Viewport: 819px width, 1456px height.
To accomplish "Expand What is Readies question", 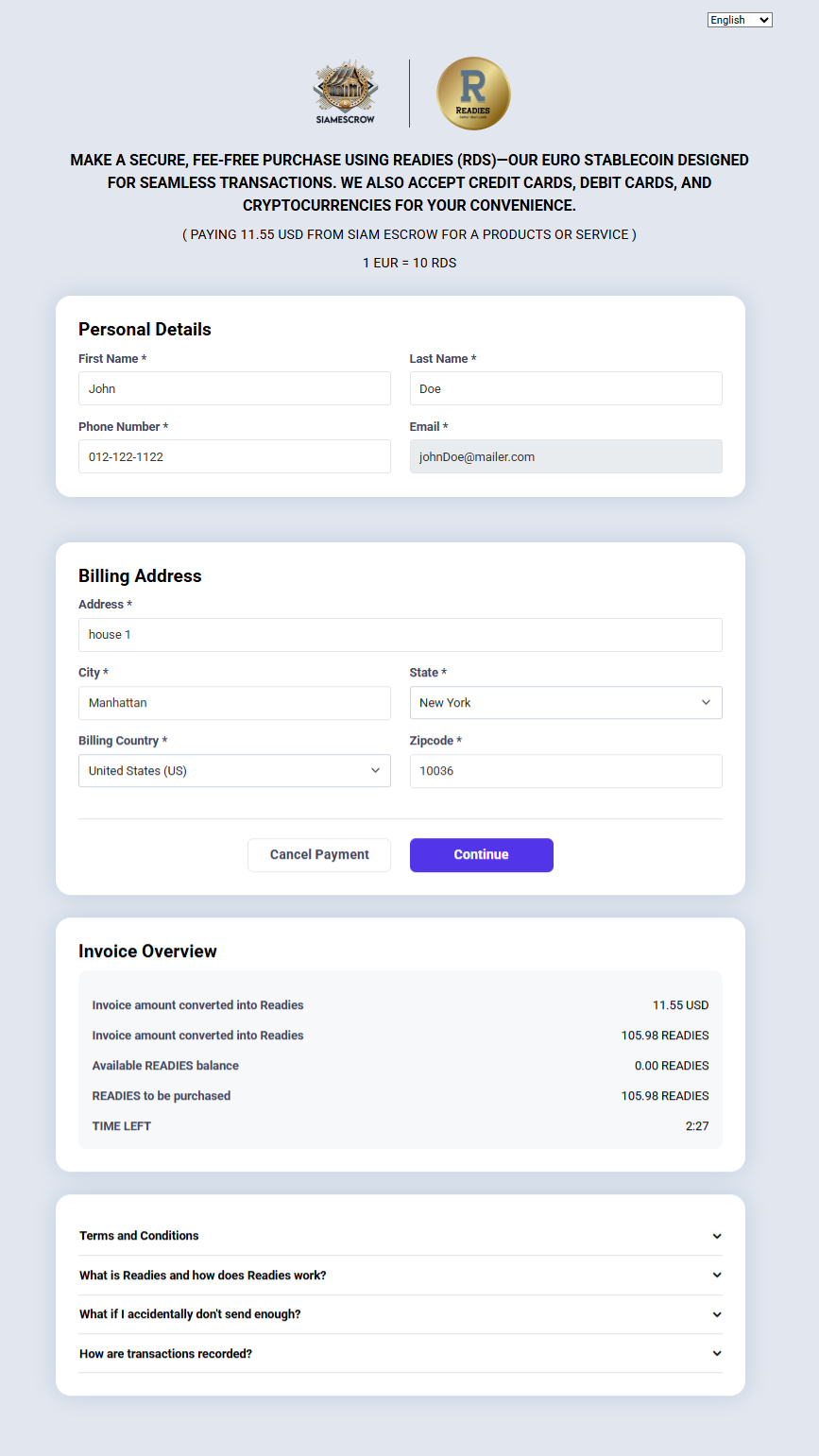I will tap(401, 1276).
